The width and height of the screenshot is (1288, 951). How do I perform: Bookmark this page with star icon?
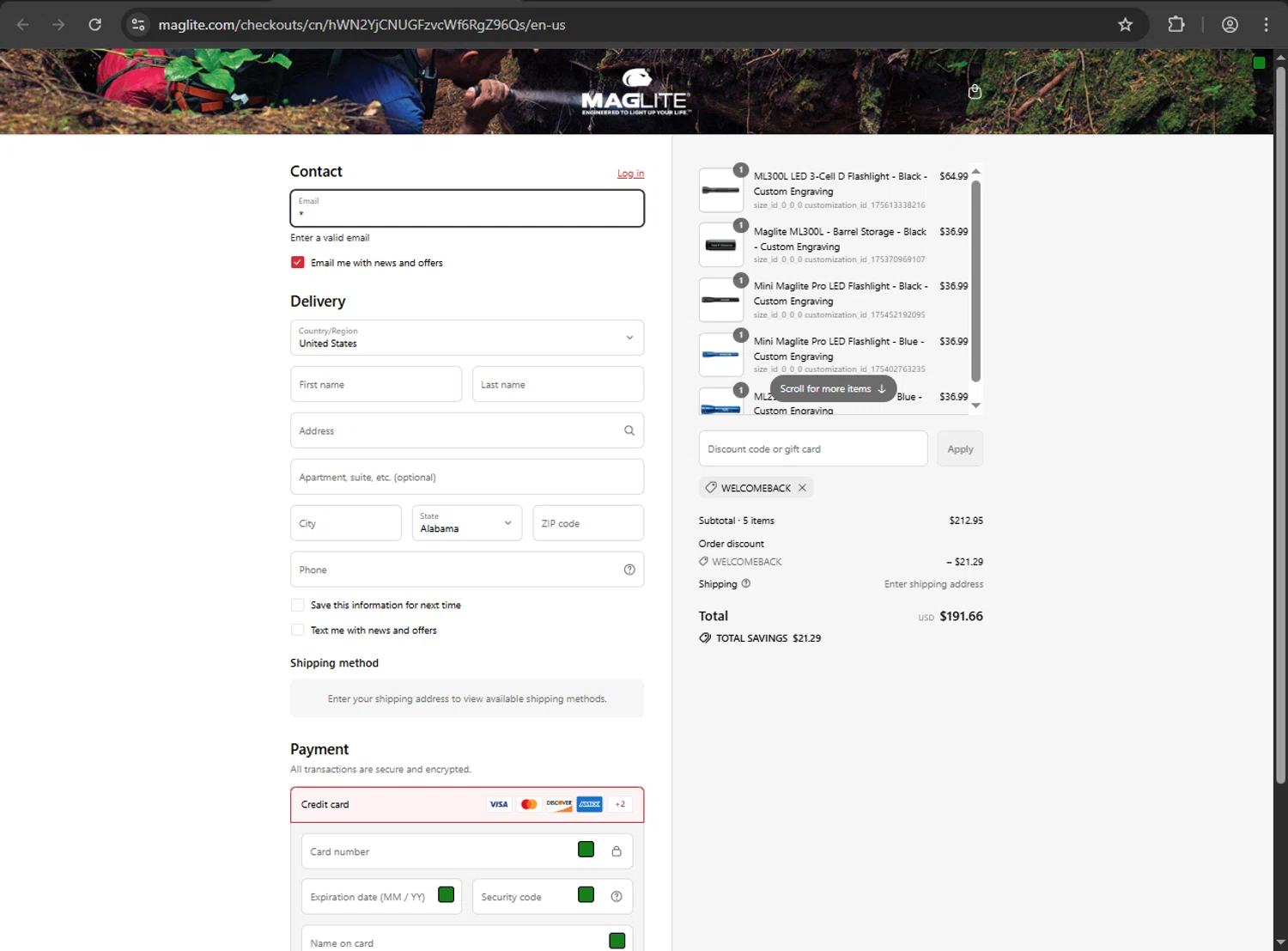1125,25
